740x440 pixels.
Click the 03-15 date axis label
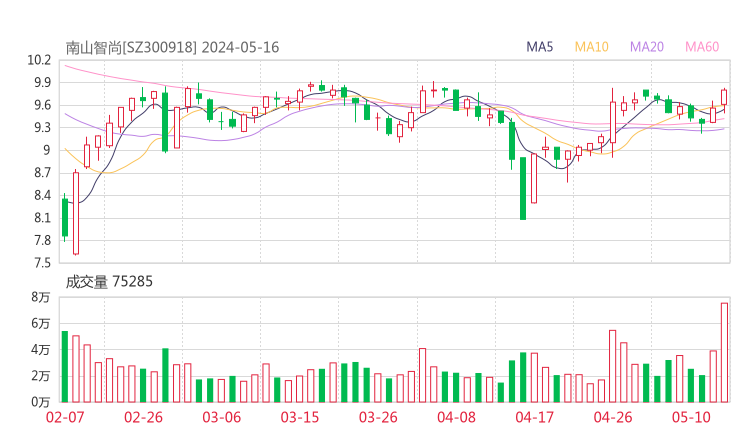pyautogui.click(x=300, y=417)
